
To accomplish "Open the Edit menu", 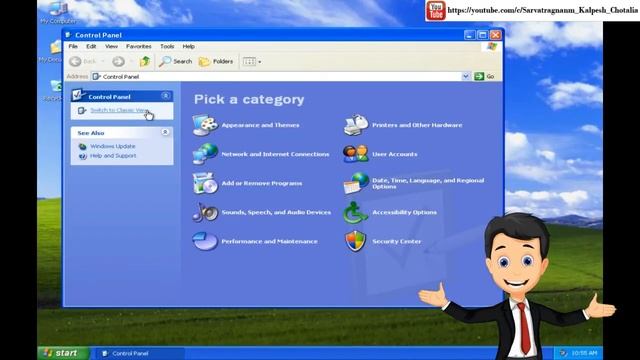I will click(x=91, y=47).
